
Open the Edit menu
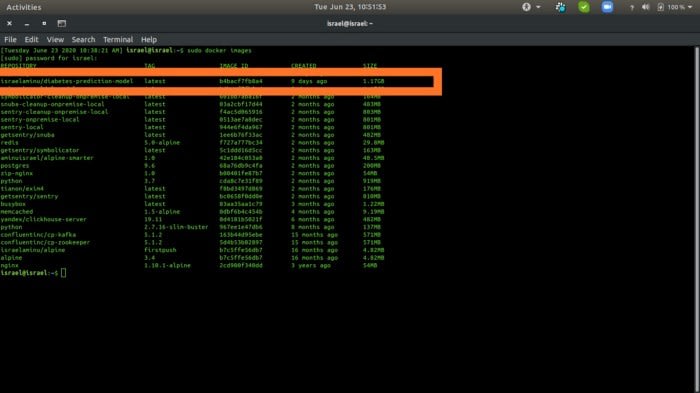(x=31, y=39)
